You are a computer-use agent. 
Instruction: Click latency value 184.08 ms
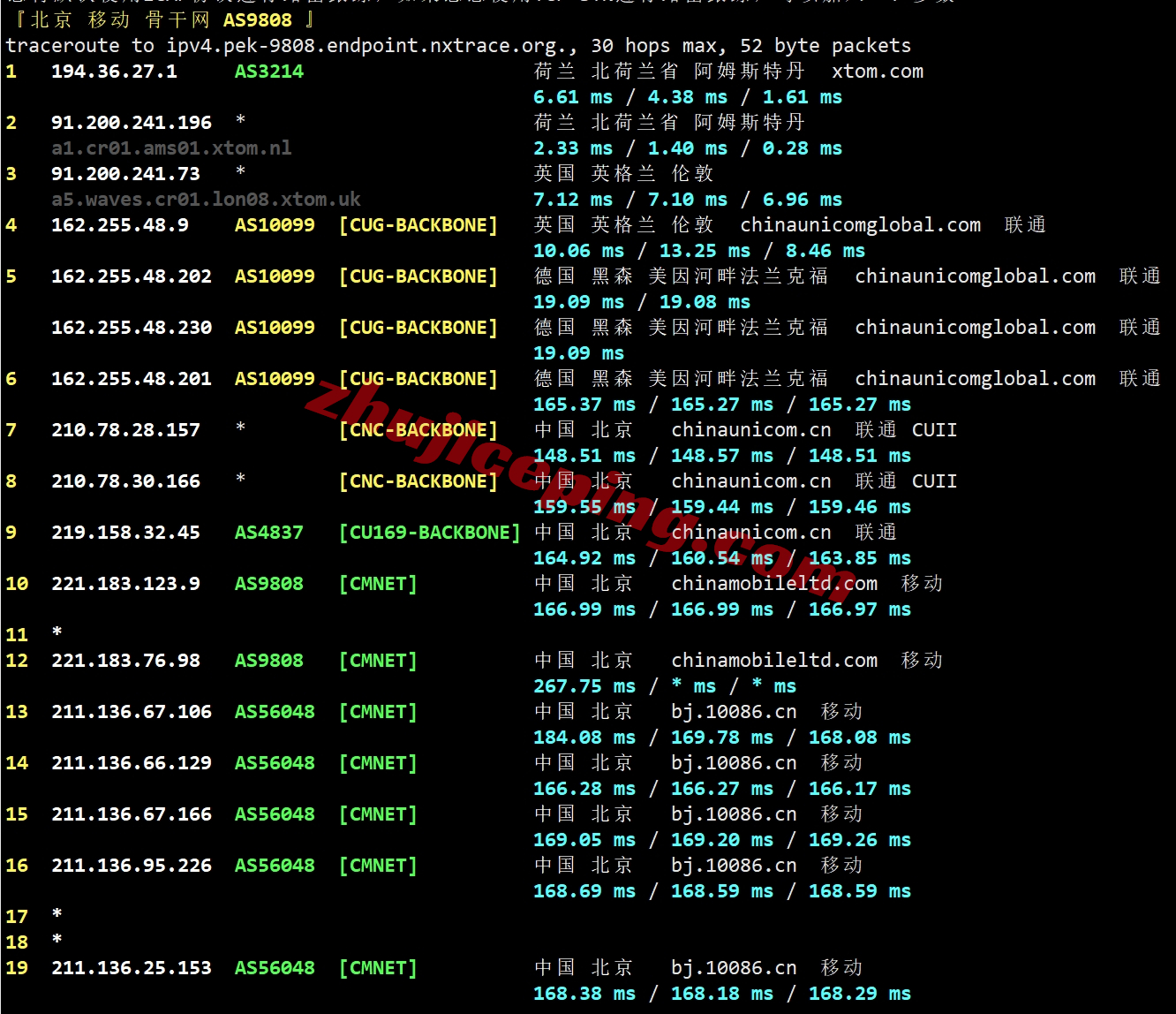(584, 738)
